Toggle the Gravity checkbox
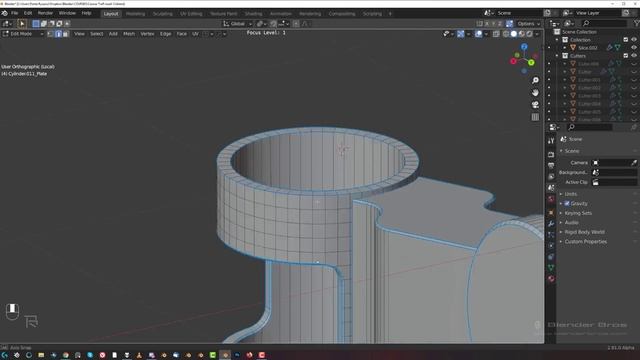The width and height of the screenshot is (640, 360). 567,203
